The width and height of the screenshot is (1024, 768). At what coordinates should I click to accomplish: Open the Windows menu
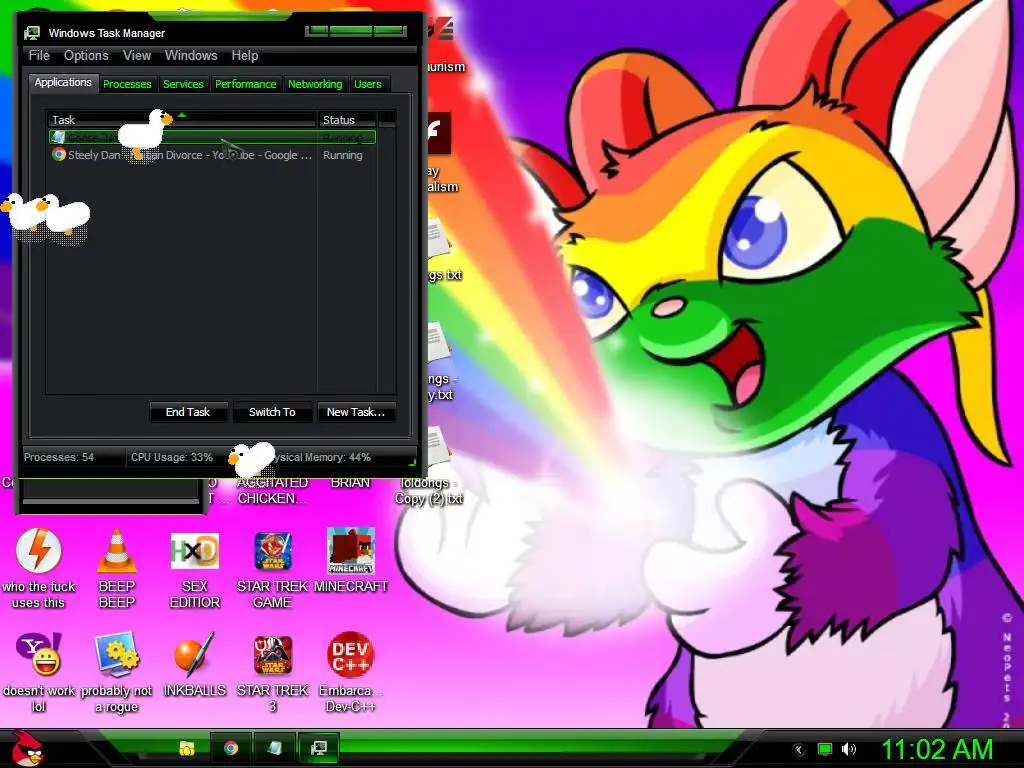[x=191, y=56]
